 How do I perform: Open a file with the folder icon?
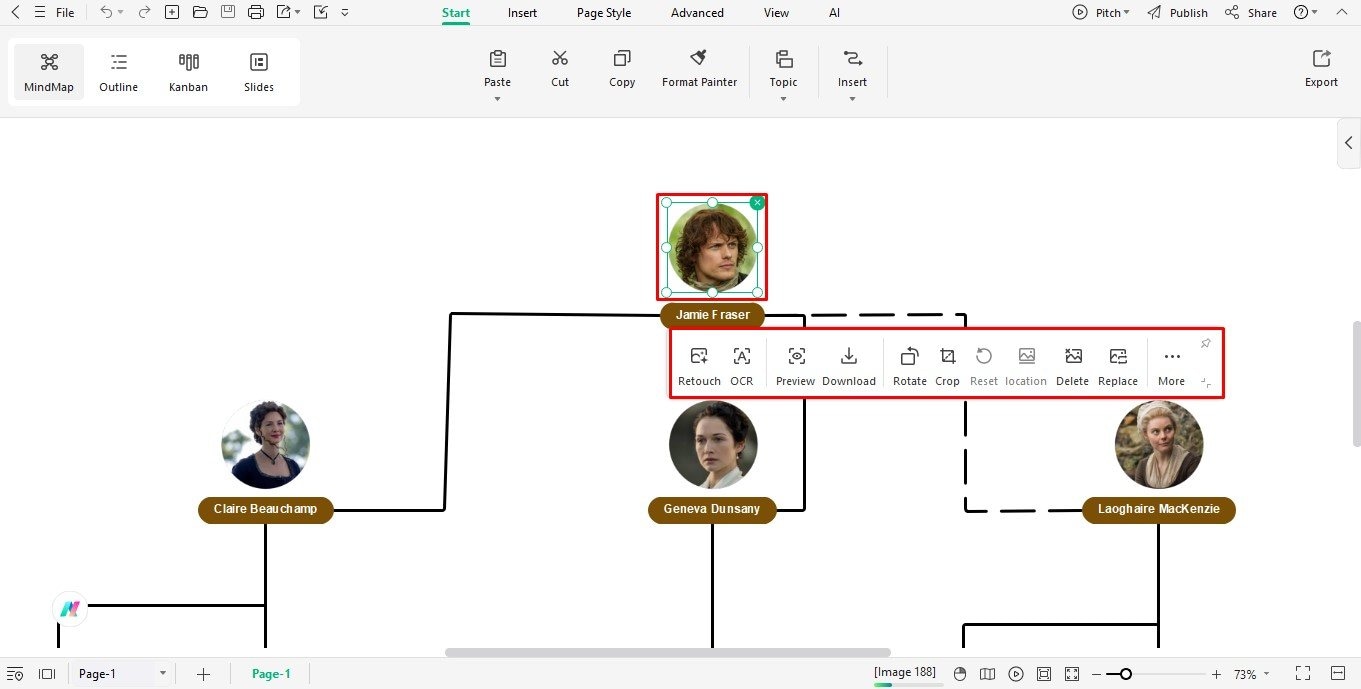pos(200,13)
